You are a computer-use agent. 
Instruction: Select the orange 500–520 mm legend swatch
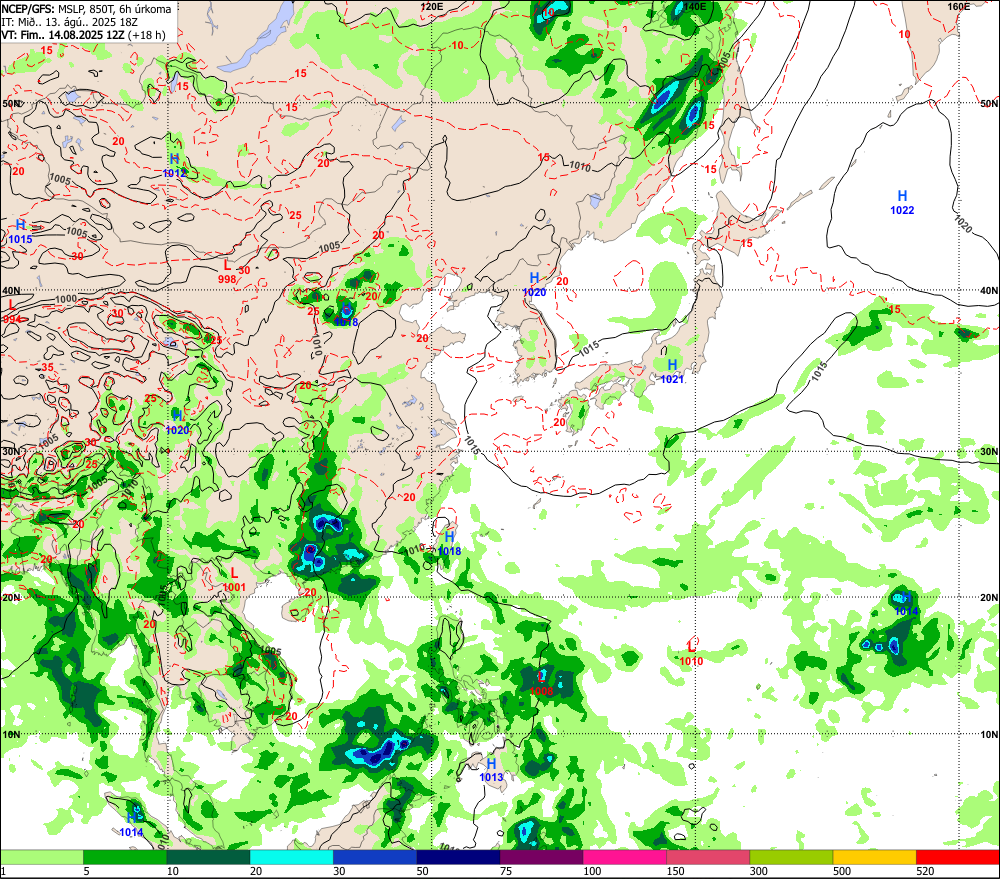coord(874,857)
